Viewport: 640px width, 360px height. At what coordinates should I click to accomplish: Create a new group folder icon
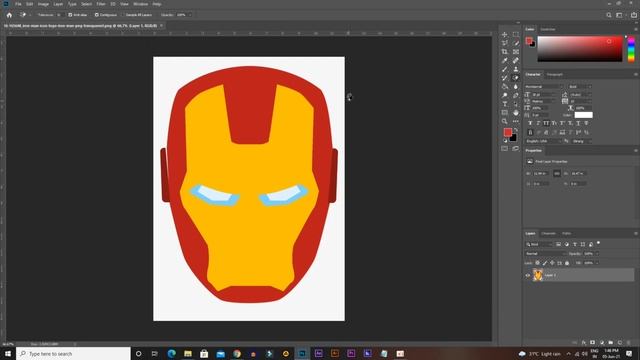point(611,342)
